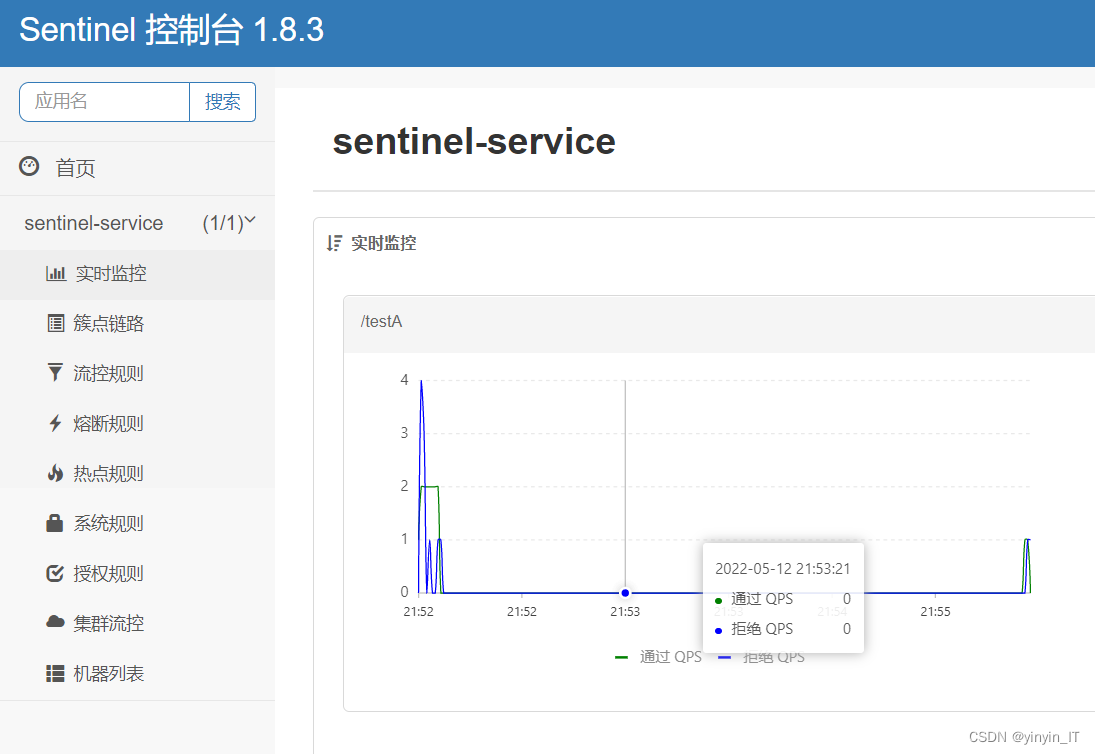
Task: Toggle the 通过 QPS green legend entry
Action: point(658,657)
